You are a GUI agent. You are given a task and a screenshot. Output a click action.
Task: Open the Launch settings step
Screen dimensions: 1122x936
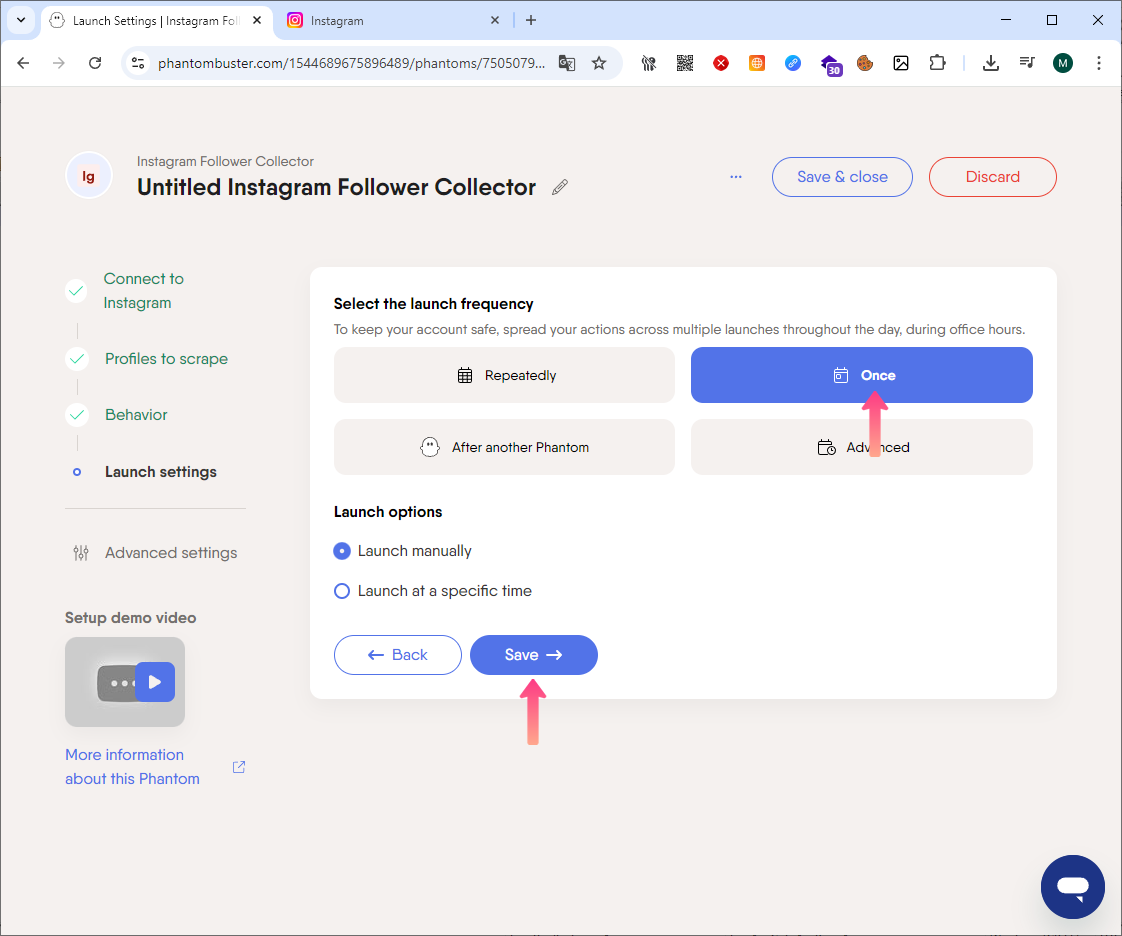tap(160, 472)
